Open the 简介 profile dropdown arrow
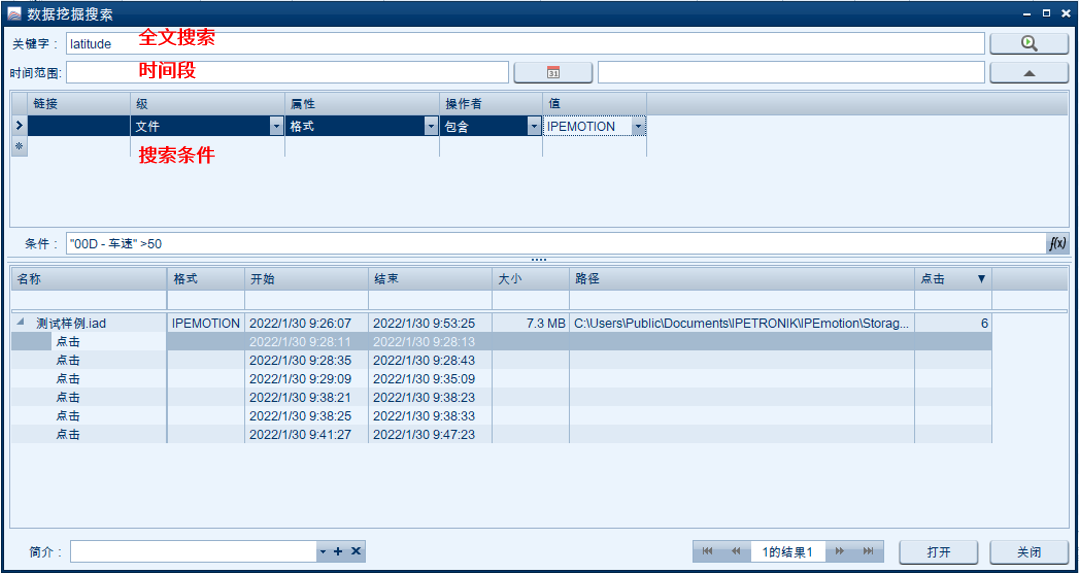This screenshot has height=577, width=1081. coord(323,551)
